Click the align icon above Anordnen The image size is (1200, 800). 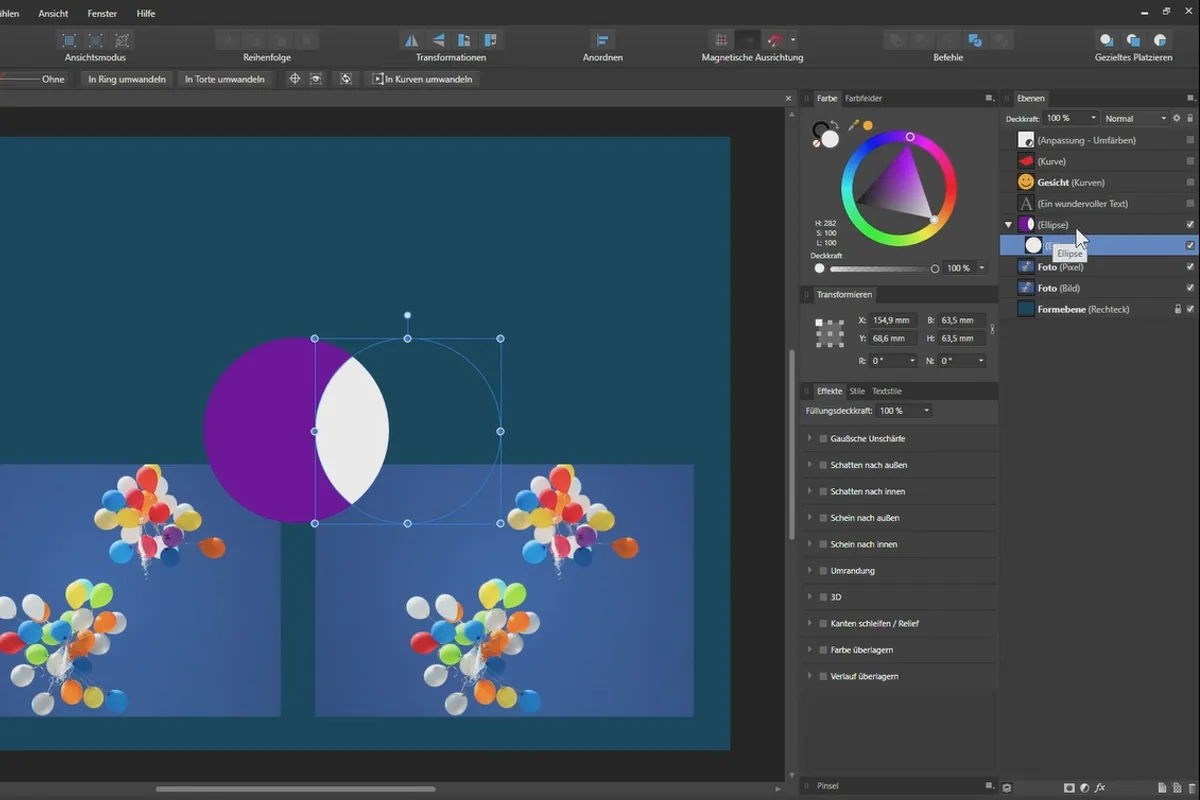602,40
